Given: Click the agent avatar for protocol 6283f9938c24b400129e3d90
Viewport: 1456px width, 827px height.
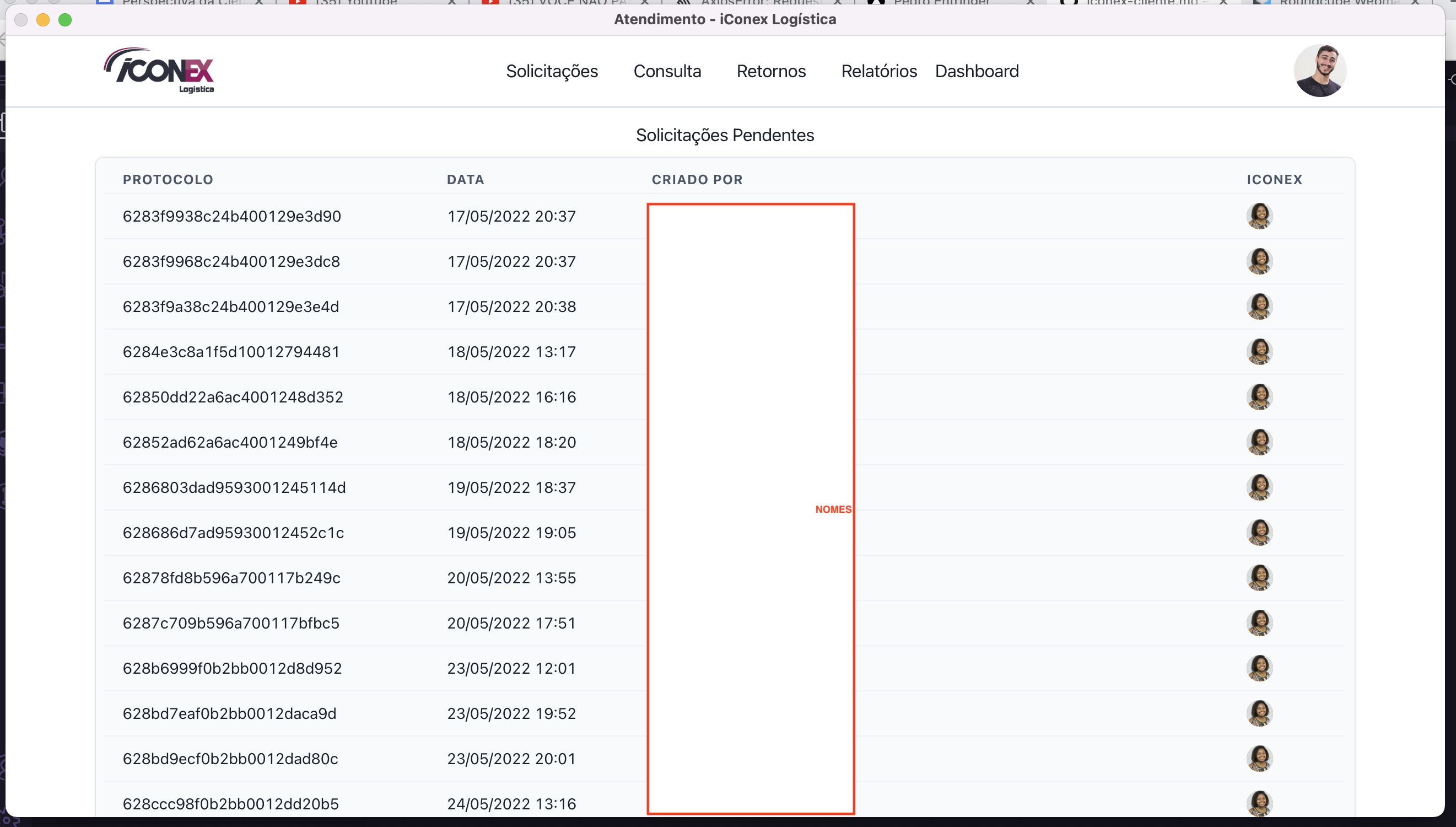Looking at the screenshot, I should (1259, 216).
